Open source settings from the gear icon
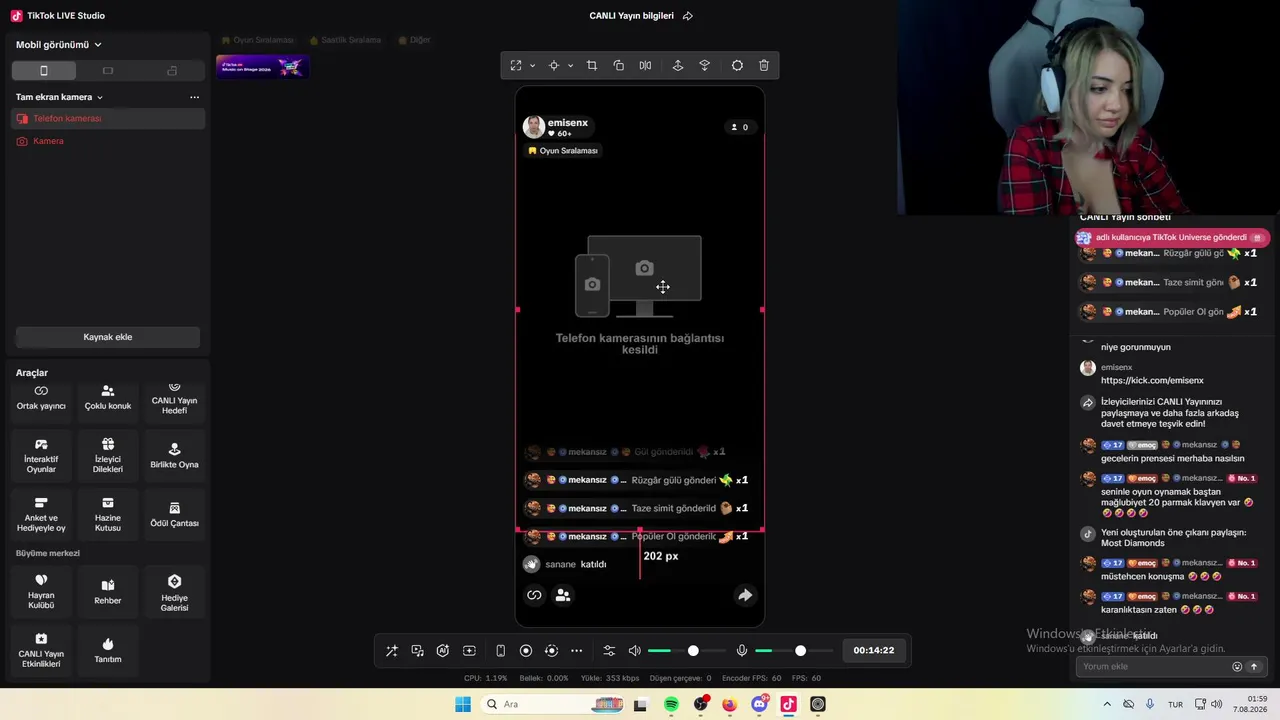This screenshot has width=1280, height=720. click(737, 66)
